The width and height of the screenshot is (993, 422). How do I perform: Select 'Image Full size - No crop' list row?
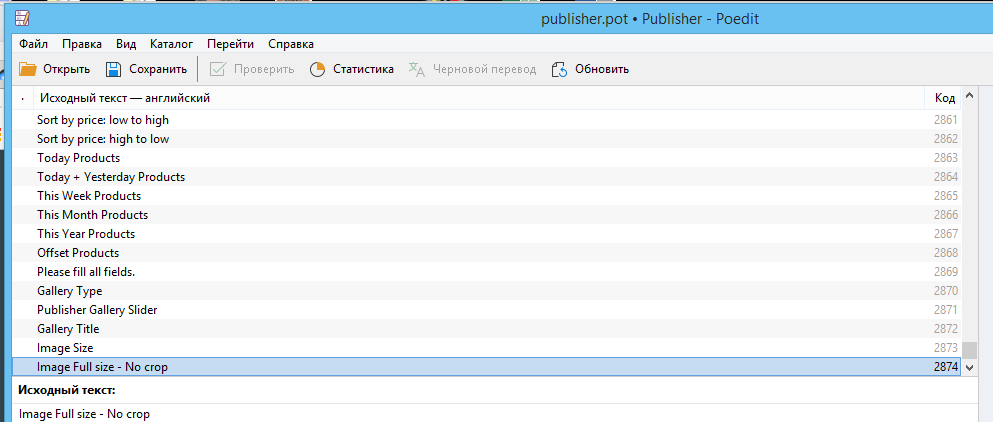(486, 367)
